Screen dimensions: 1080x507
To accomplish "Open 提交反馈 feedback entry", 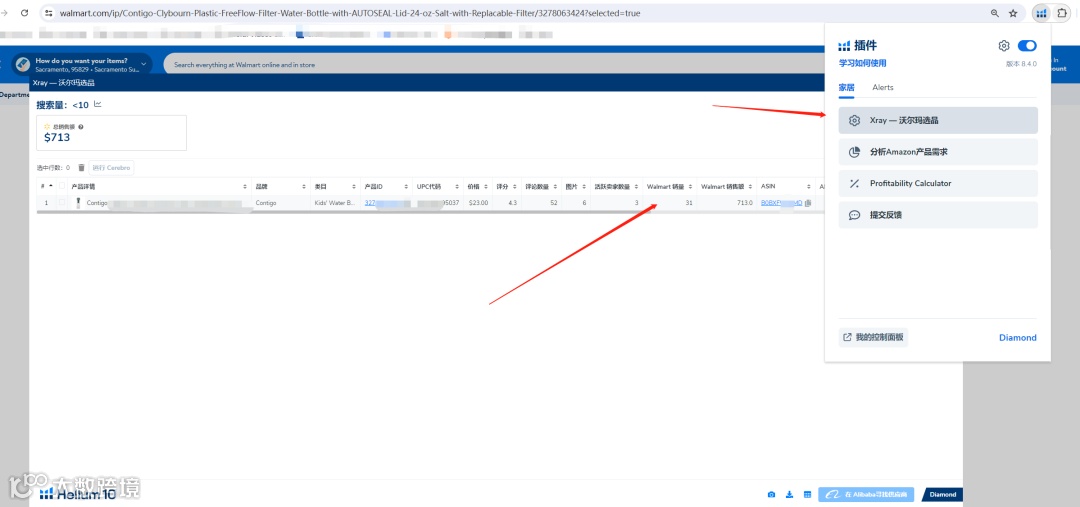I will click(x=938, y=215).
